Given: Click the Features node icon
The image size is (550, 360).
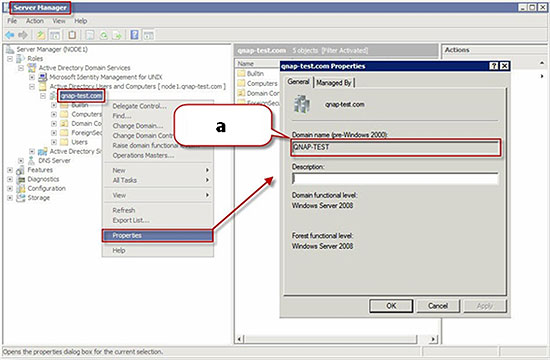Looking at the screenshot, I should pos(20,170).
